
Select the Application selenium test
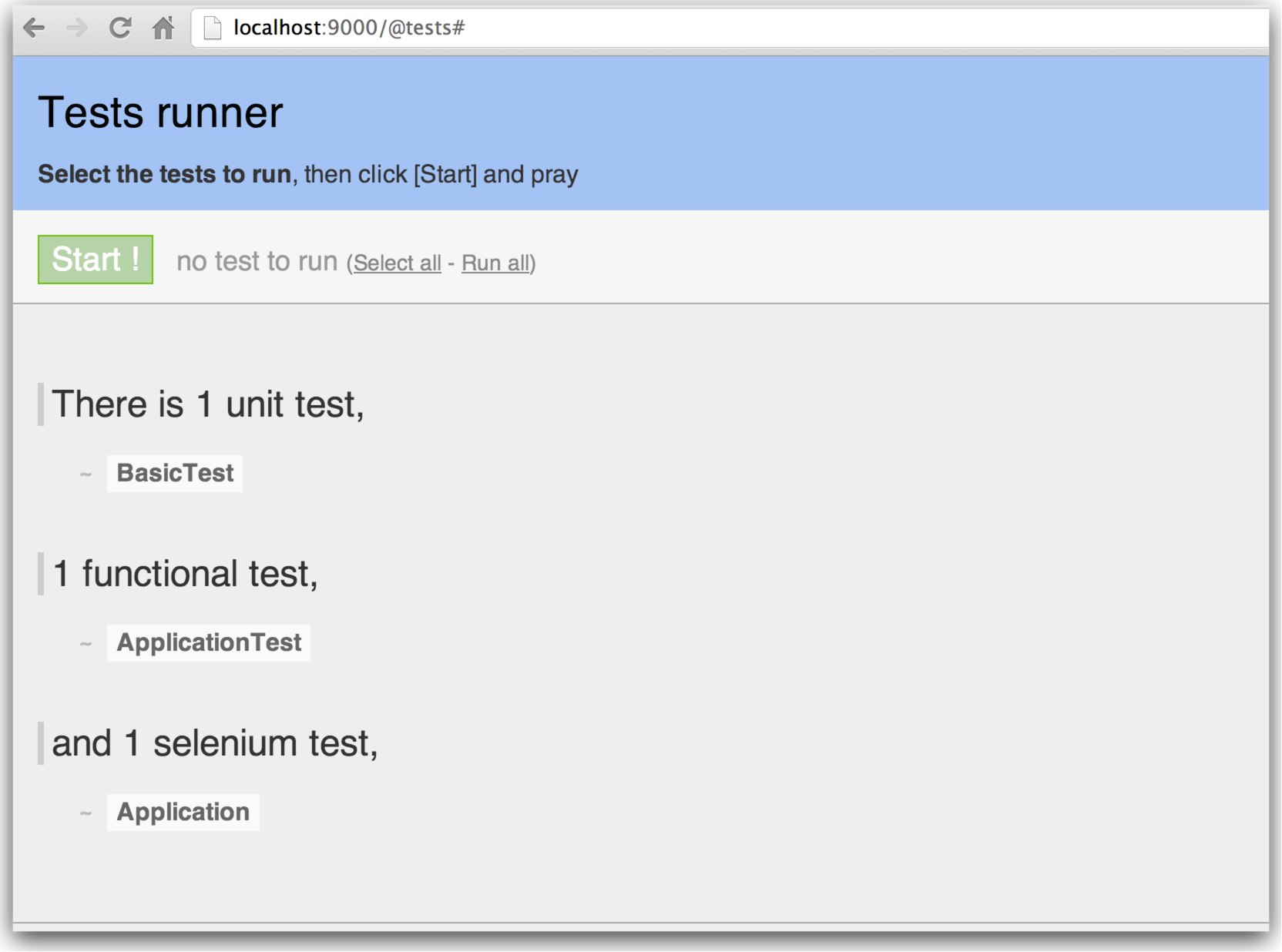[x=183, y=812]
